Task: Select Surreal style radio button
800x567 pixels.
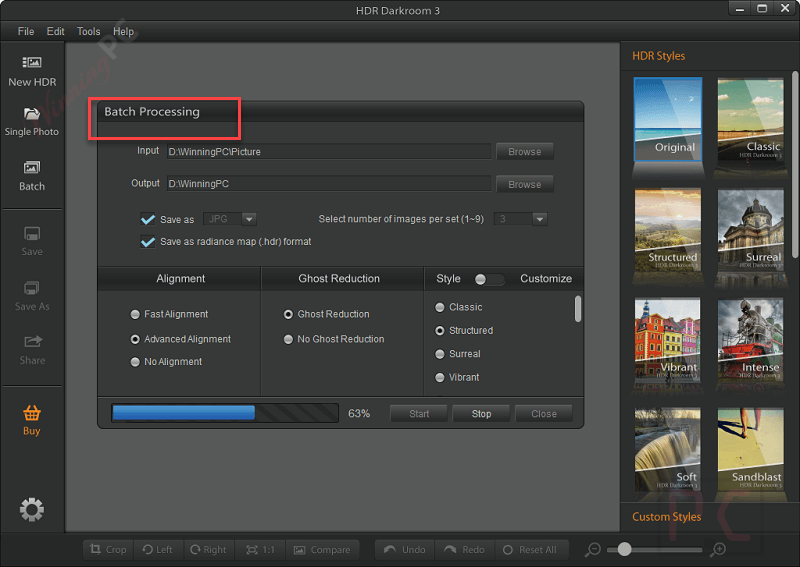Action: click(x=440, y=354)
